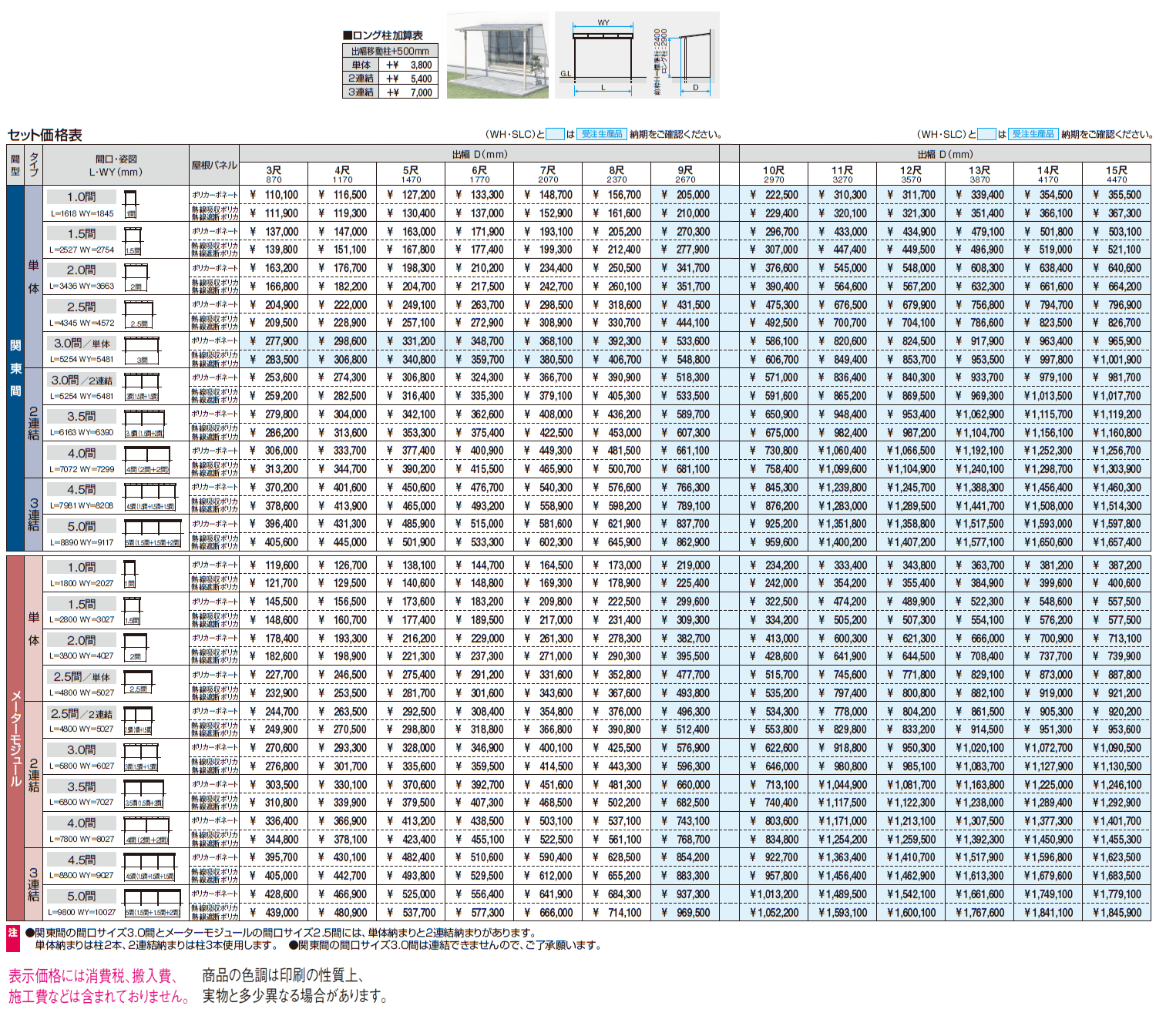This screenshot has width=1176, height=1016.
Task: Click the left blue-outlined color box beside (WH·SLC)
Action: 555,134
